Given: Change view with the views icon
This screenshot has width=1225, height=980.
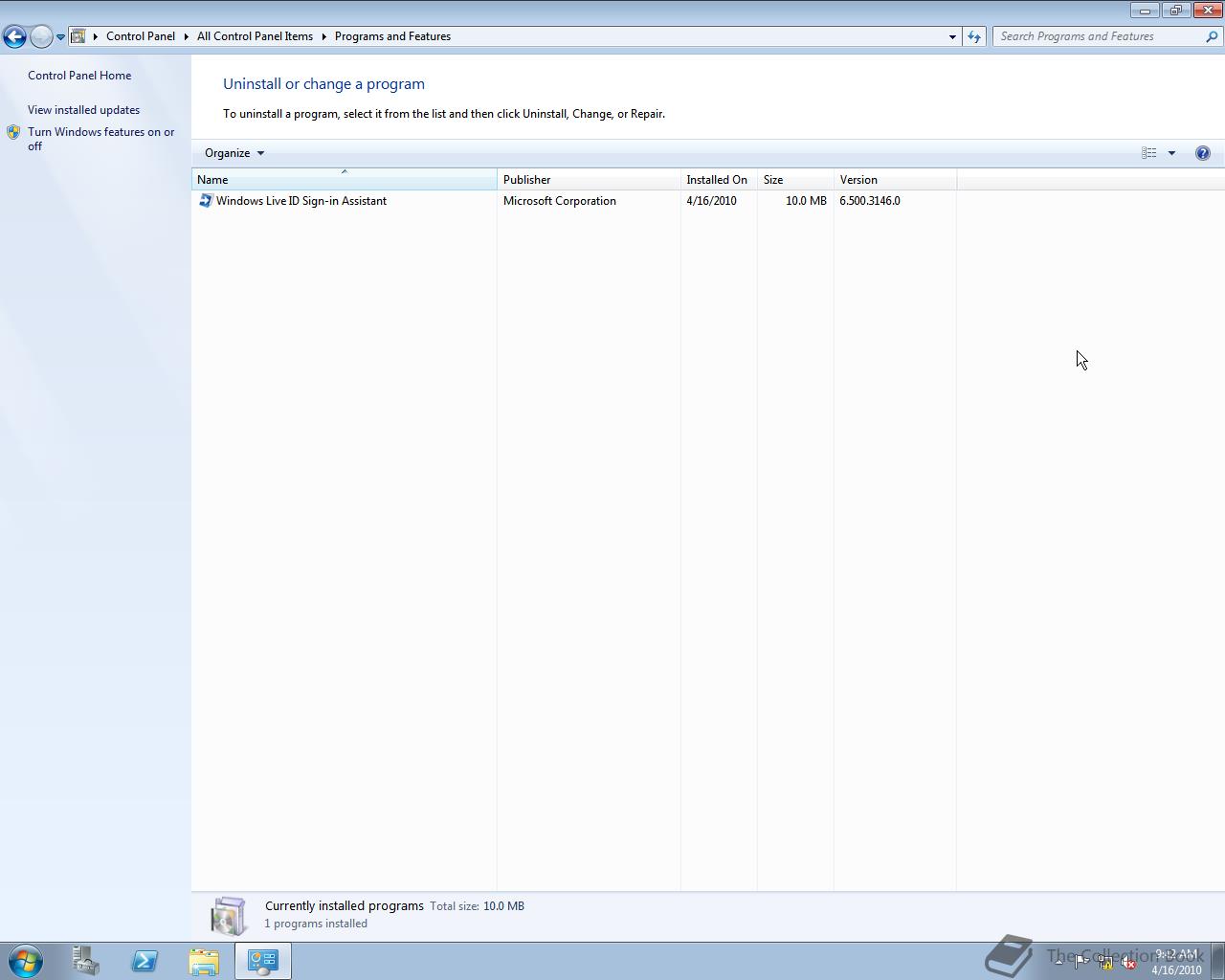Looking at the screenshot, I should (1148, 153).
